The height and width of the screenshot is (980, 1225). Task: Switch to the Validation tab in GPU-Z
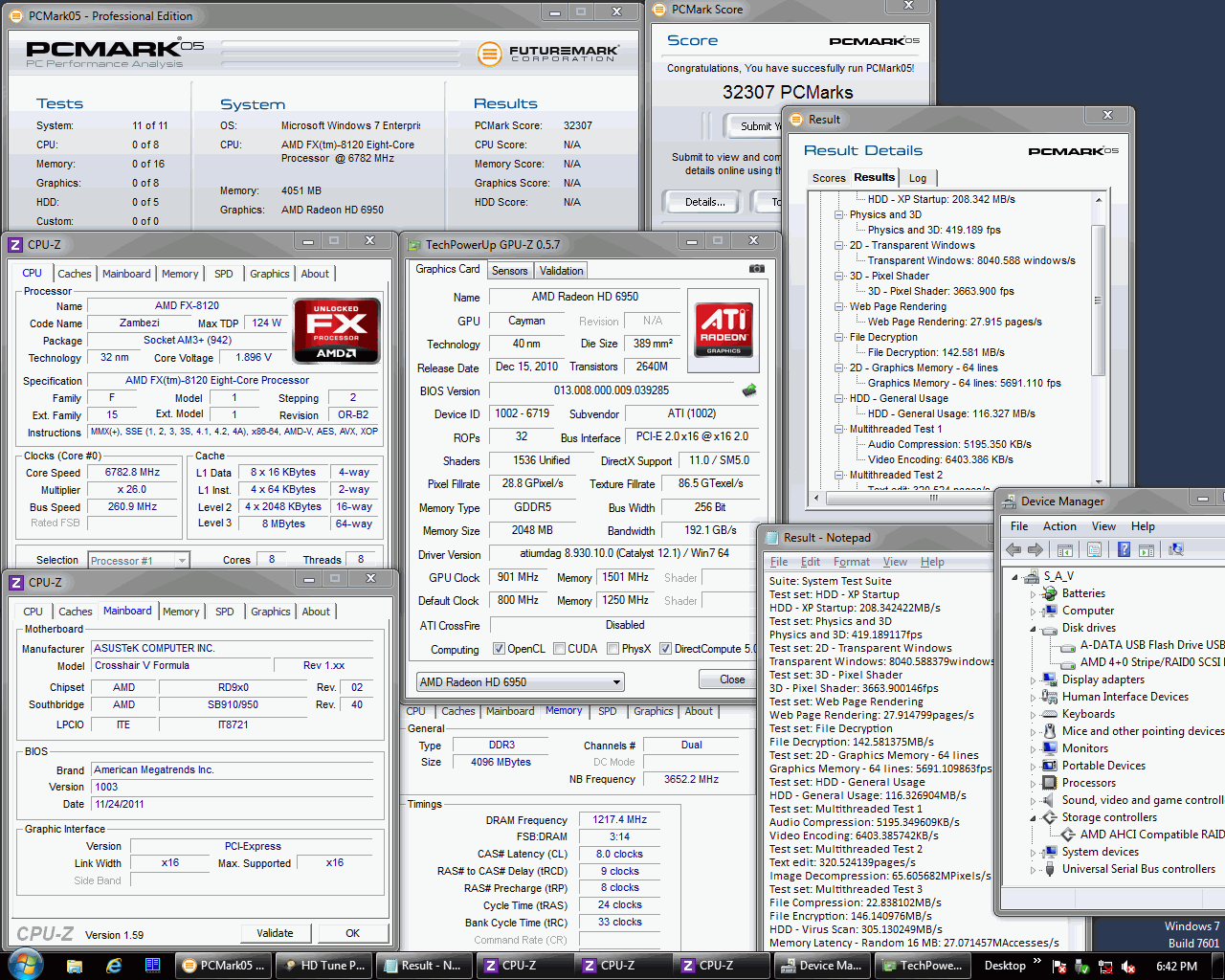coord(561,271)
